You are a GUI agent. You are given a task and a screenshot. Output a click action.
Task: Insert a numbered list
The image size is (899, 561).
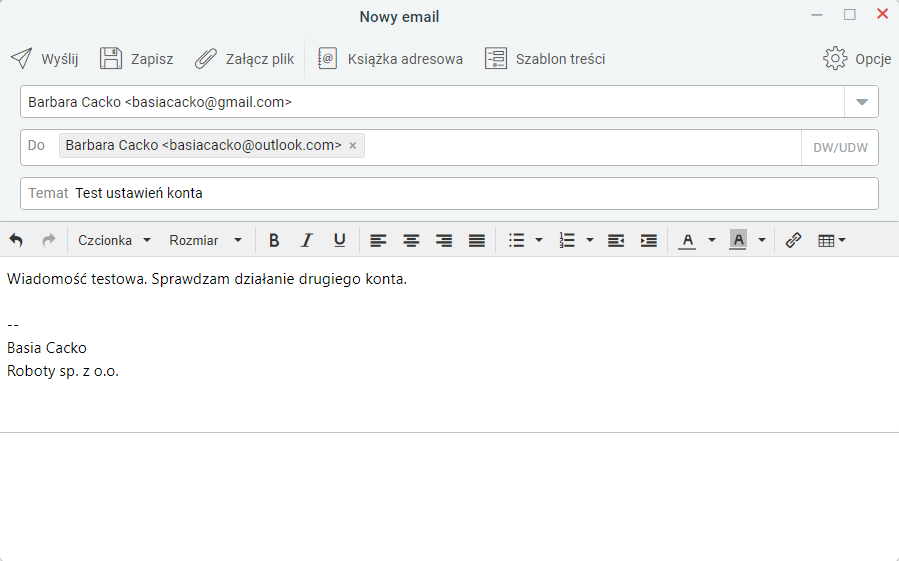tap(566, 240)
